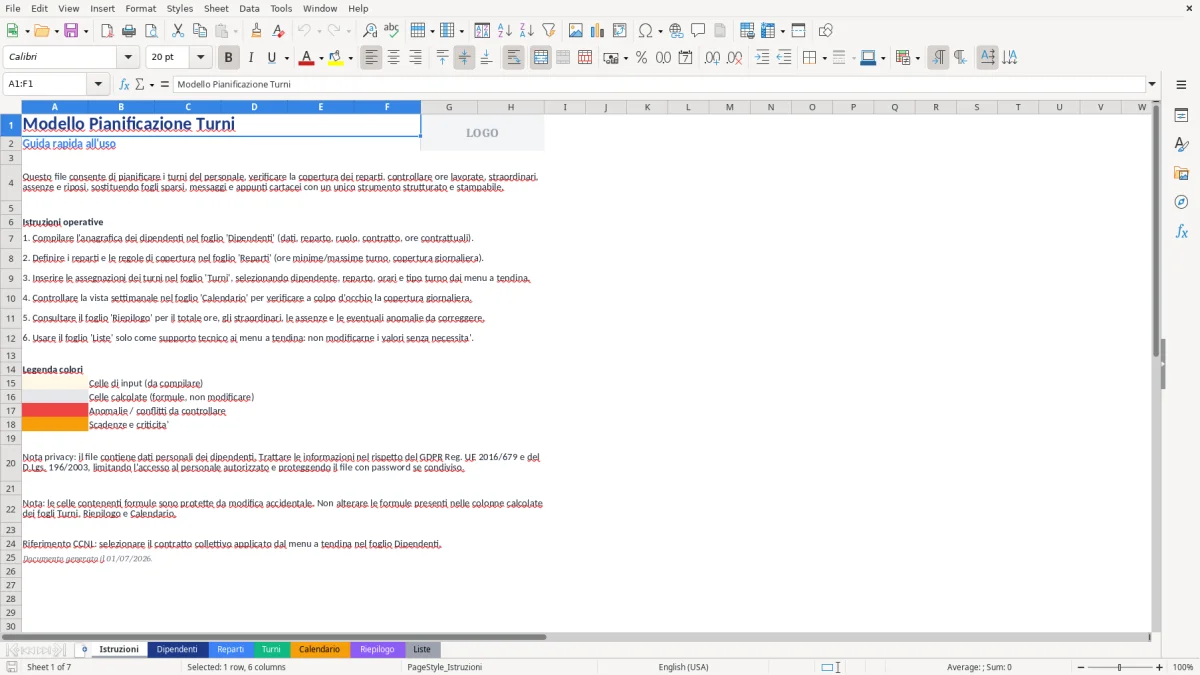Switch to the Turni sheet tab

pos(271,649)
